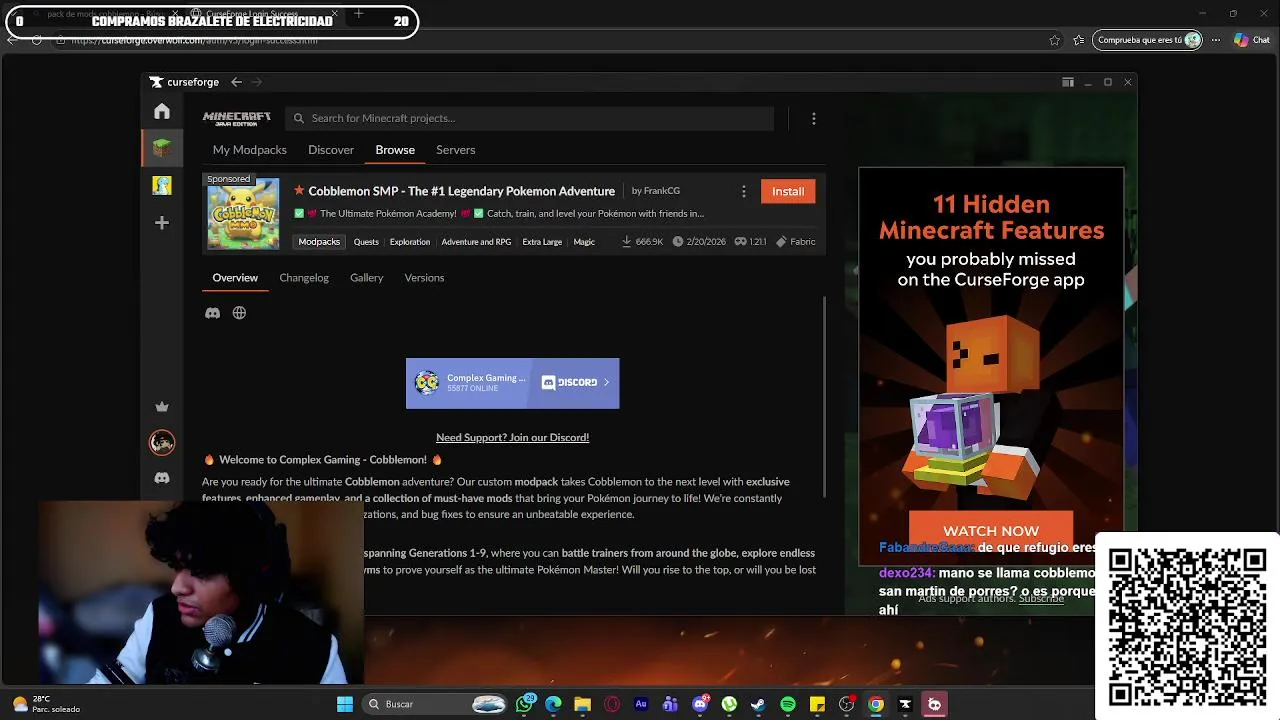Filter by the Extra Large tag
The image size is (1280, 720).
542,242
